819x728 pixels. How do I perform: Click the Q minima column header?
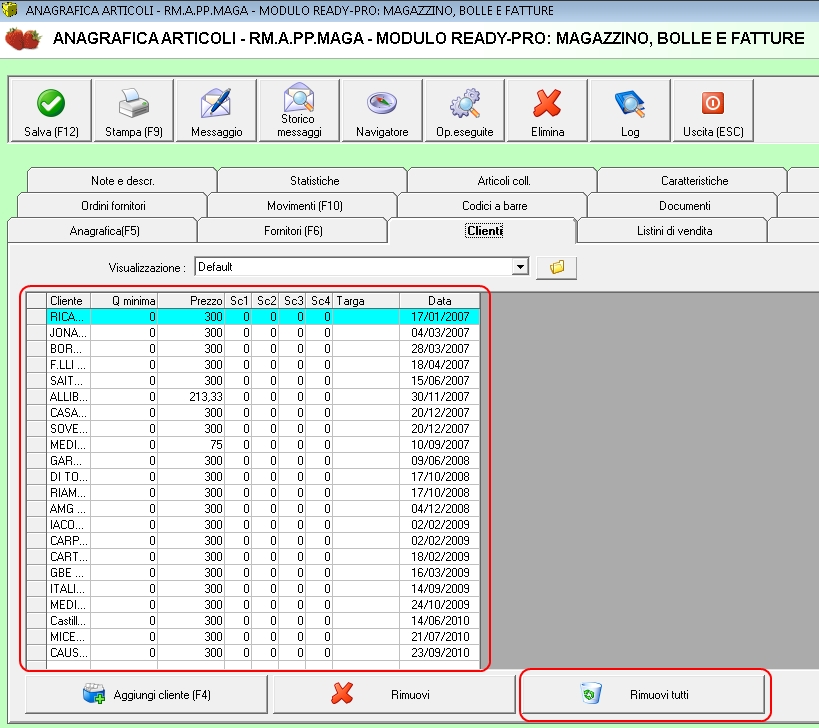pyautogui.click(x=124, y=301)
